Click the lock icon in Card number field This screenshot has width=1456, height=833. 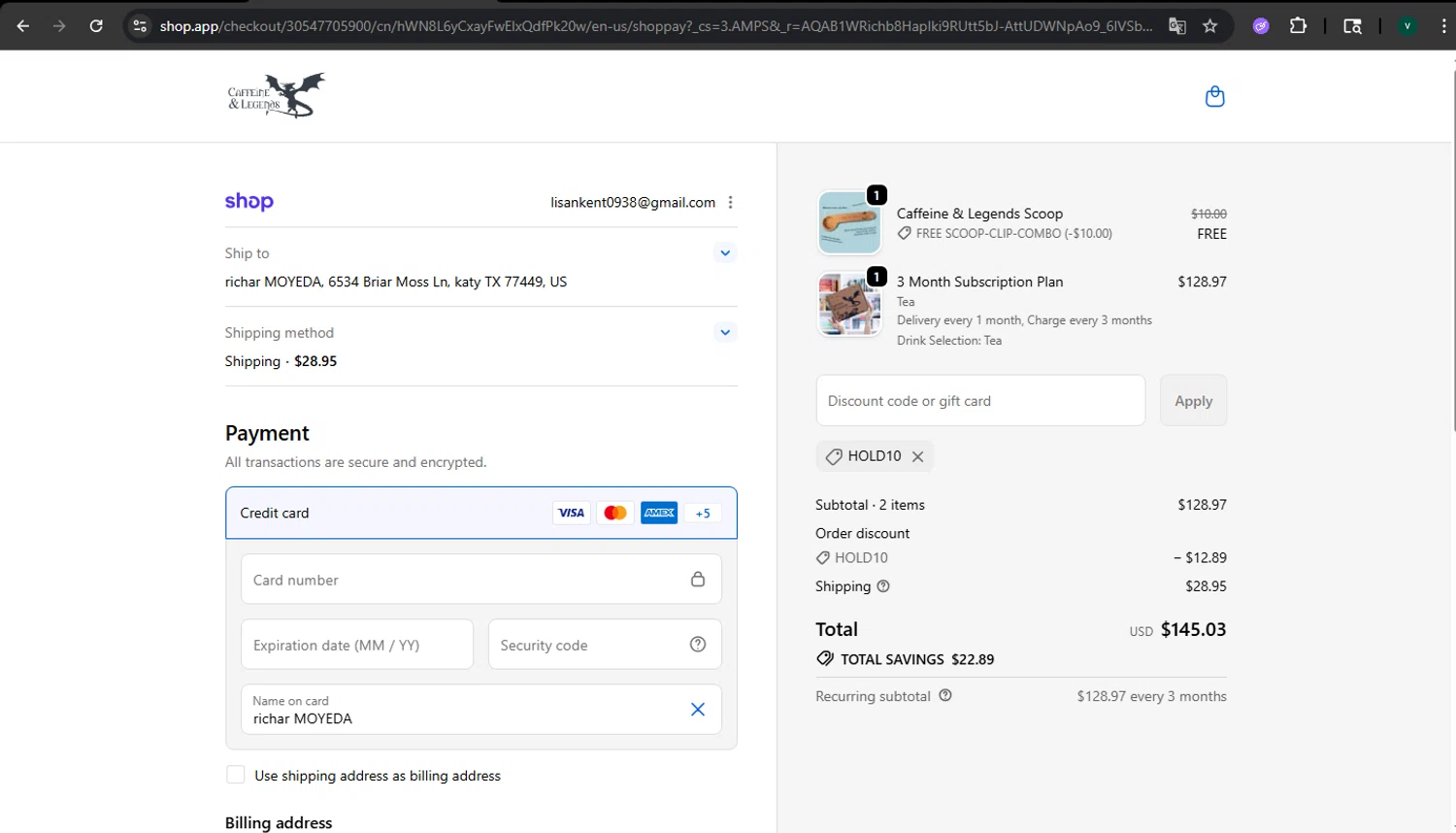tap(697, 579)
